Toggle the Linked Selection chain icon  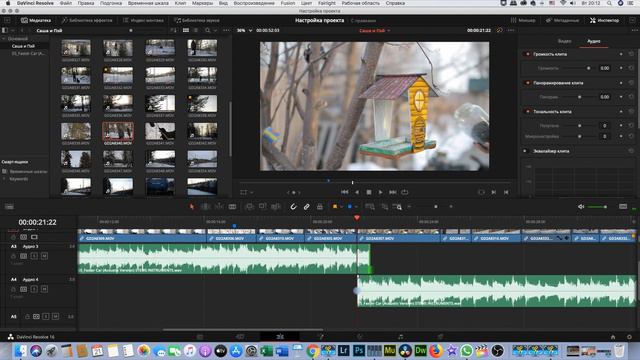(307, 207)
